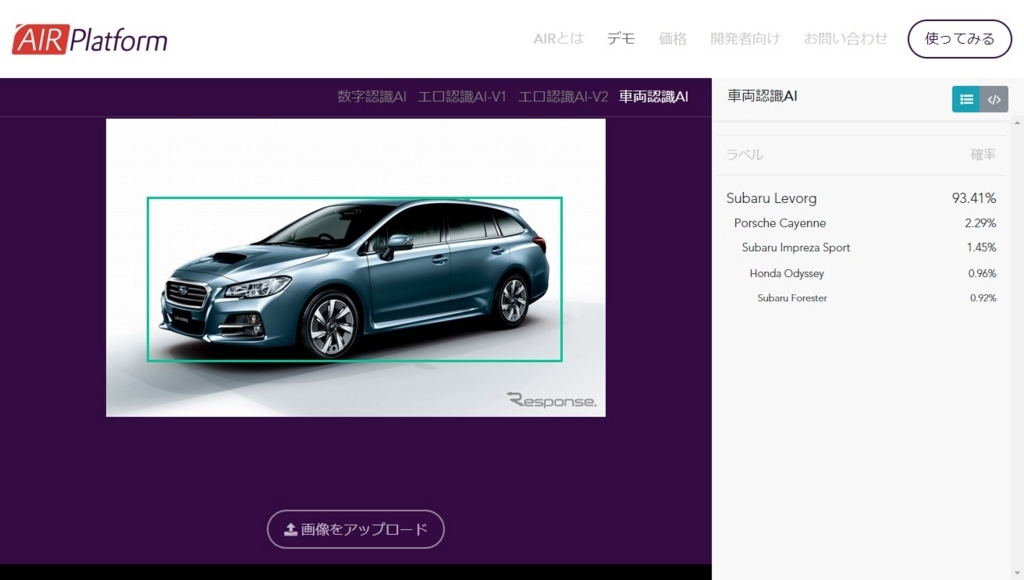This screenshot has height=580, width=1024.
Task: Click the 使ってみる button
Action: coord(959,39)
